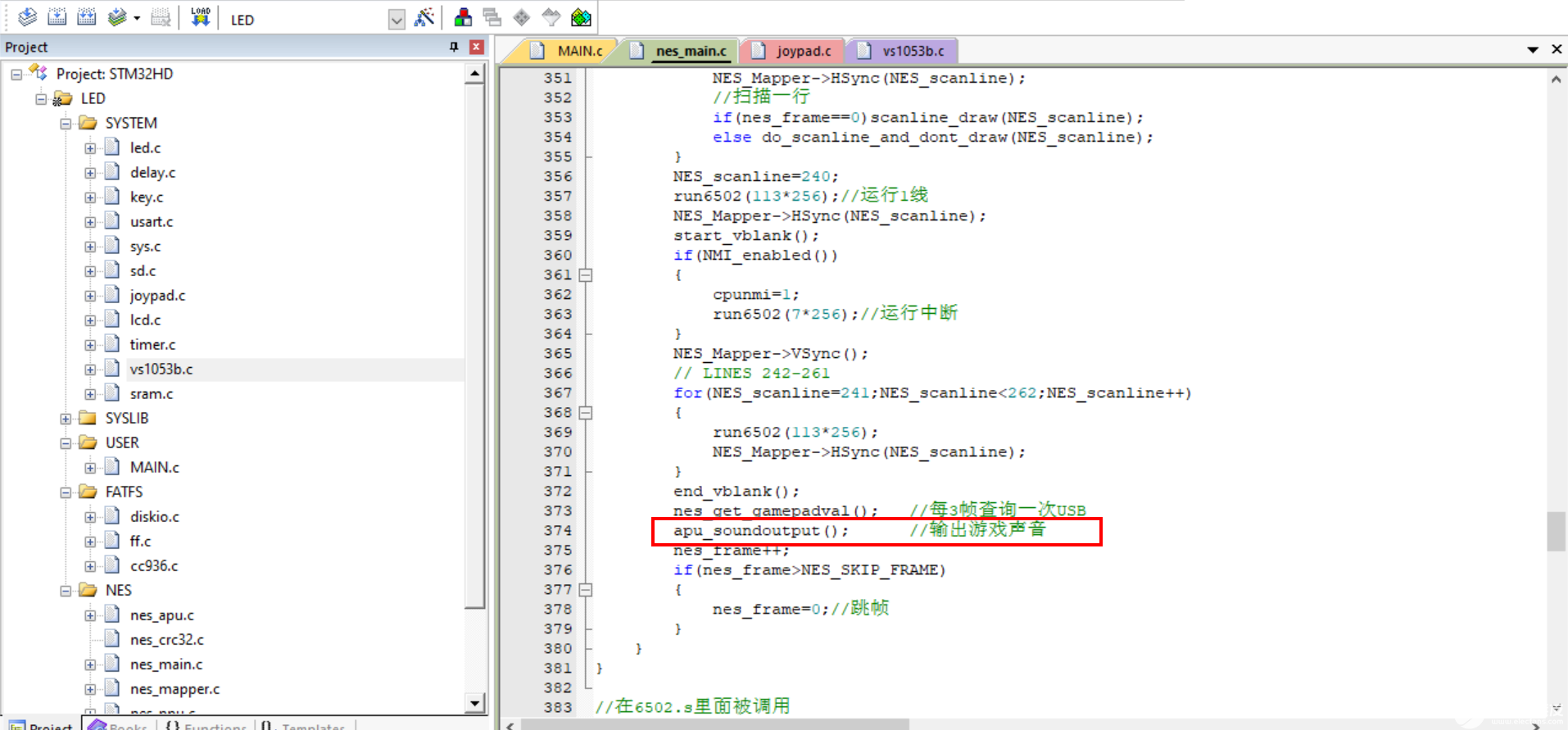The height and width of the screenshot is (730, 1568).
Task: Click line number 374 in the gutter
Action: (558, 531)
